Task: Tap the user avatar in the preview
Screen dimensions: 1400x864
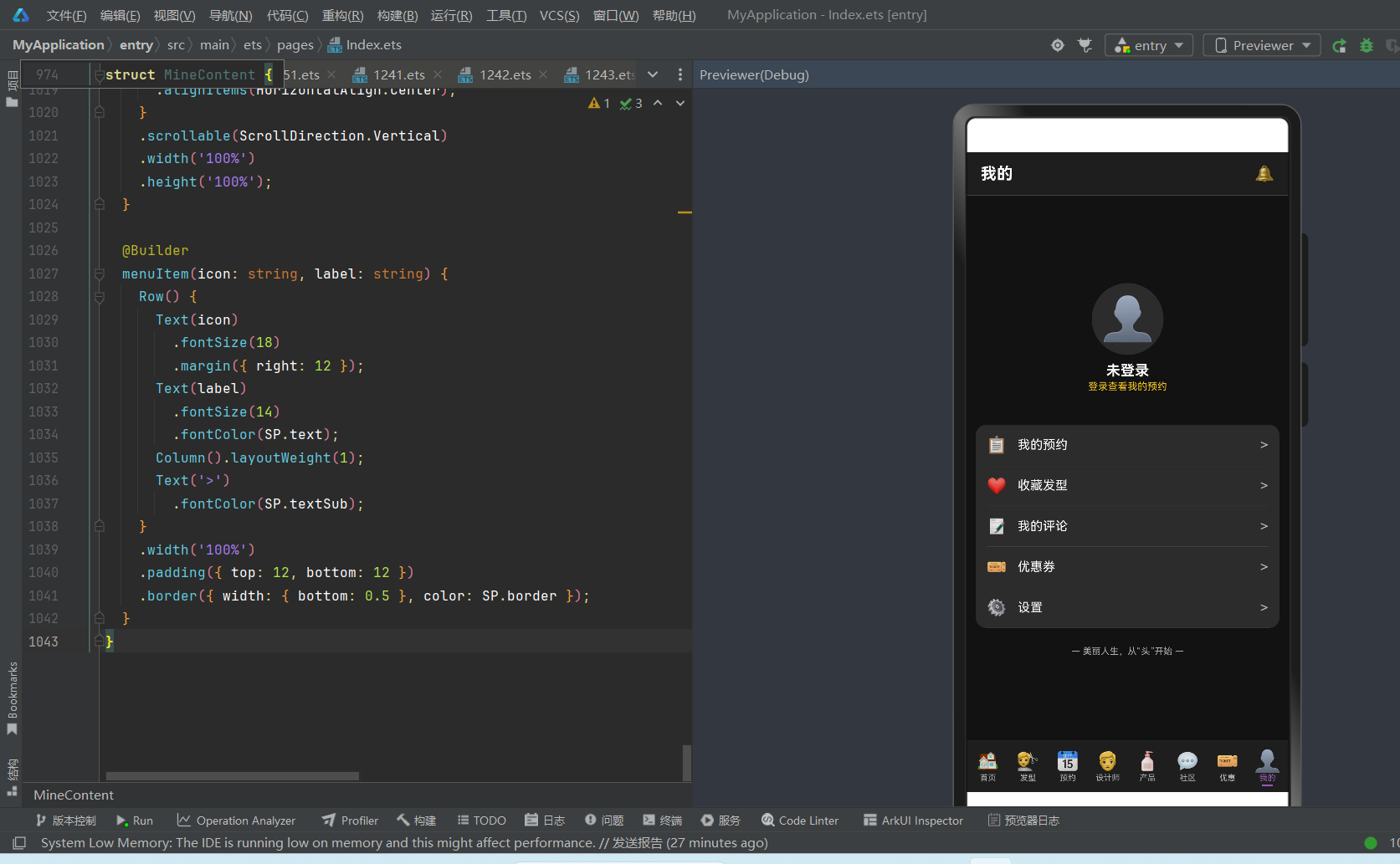Action: pos(1127,319)
